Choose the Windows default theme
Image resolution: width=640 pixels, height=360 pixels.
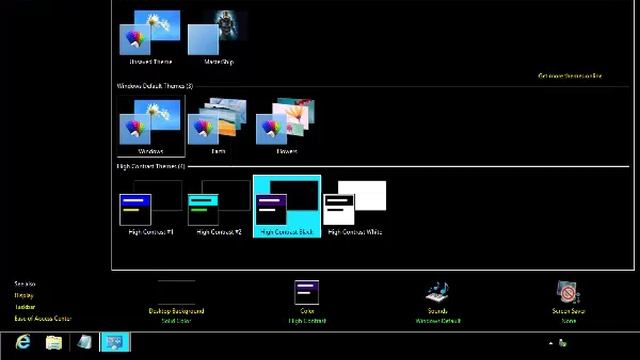click(151, 126)
